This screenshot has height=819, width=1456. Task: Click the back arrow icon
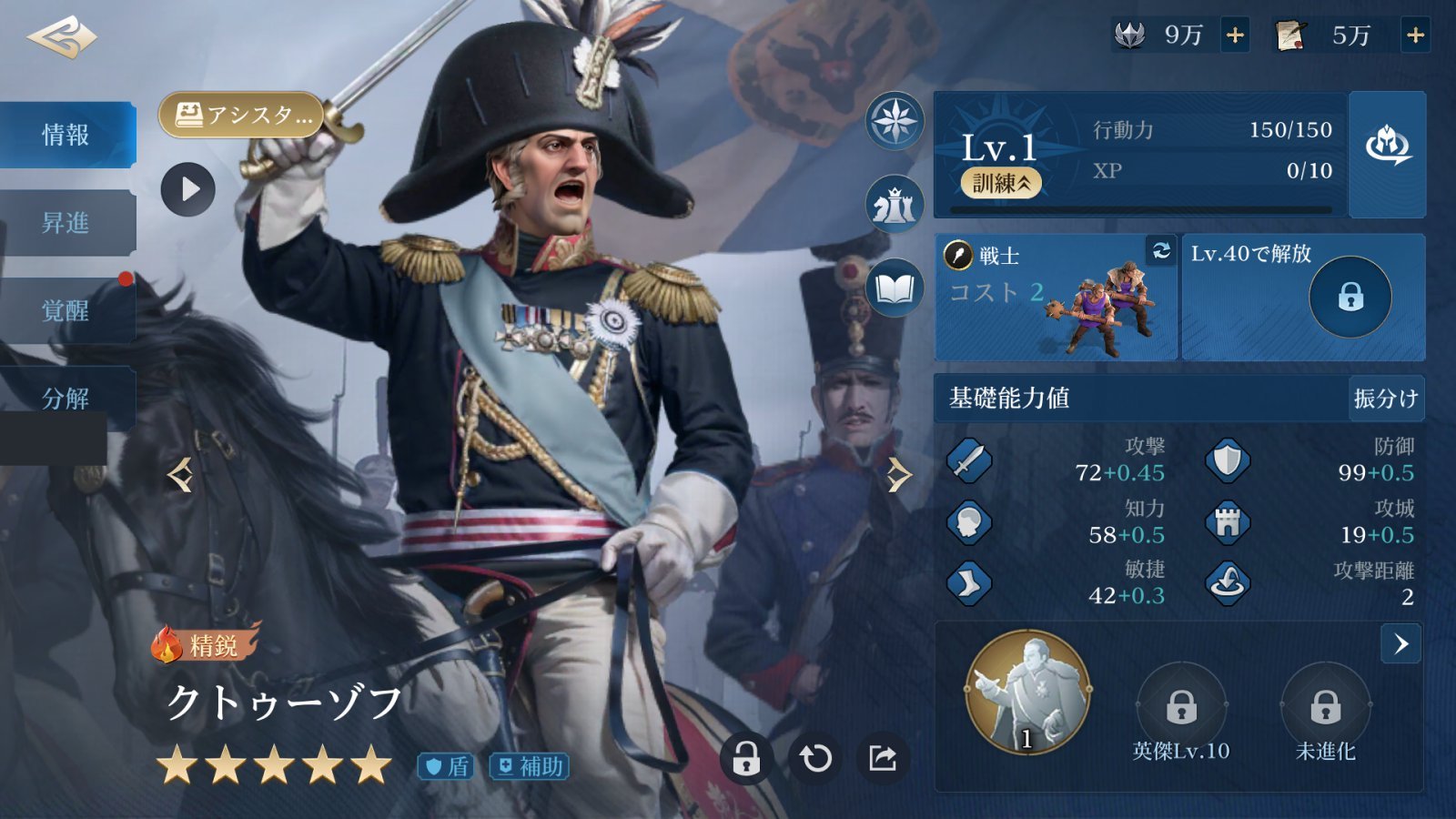point(61,36)
